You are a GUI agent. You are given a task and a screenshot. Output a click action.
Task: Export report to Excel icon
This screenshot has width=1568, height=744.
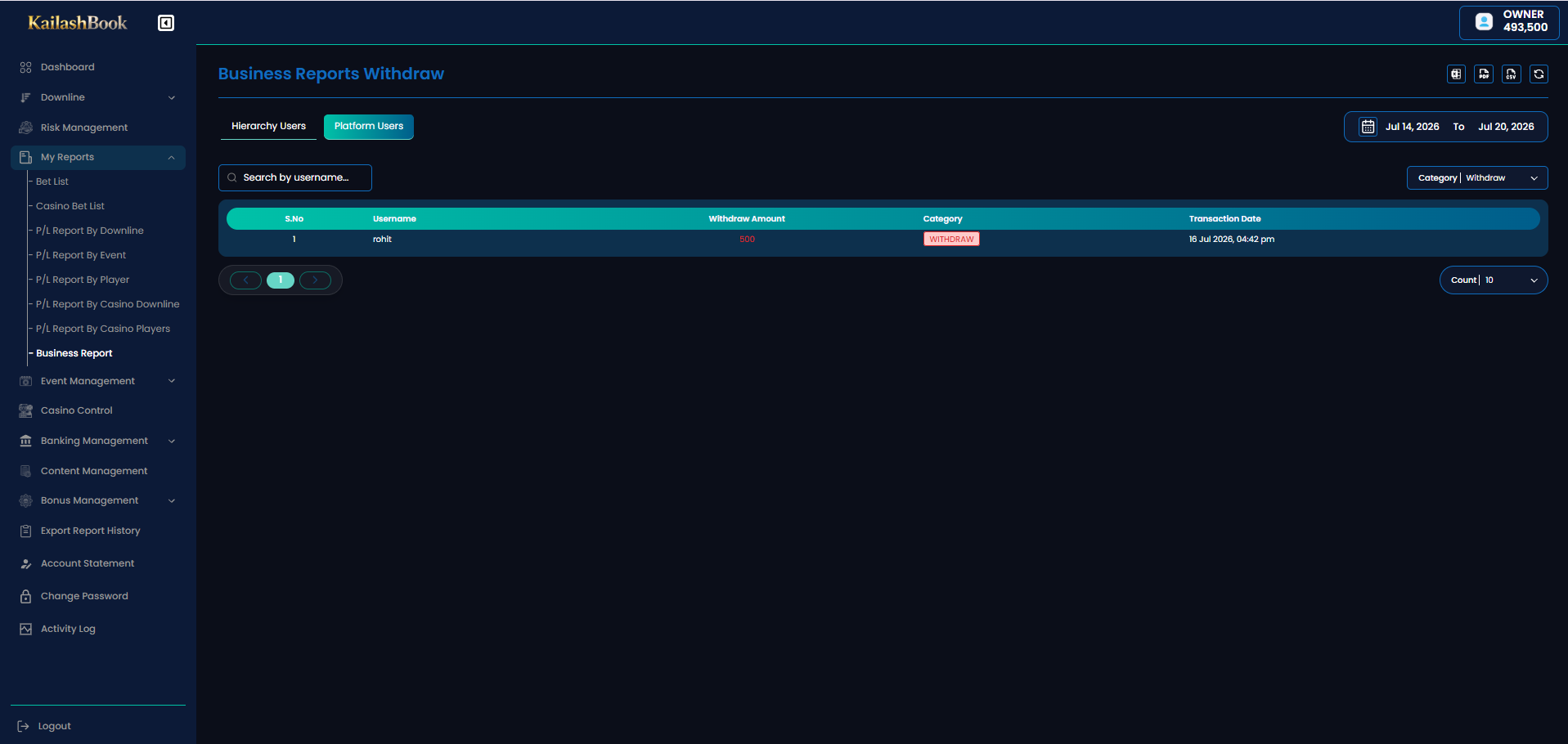tap(1456, 74)
